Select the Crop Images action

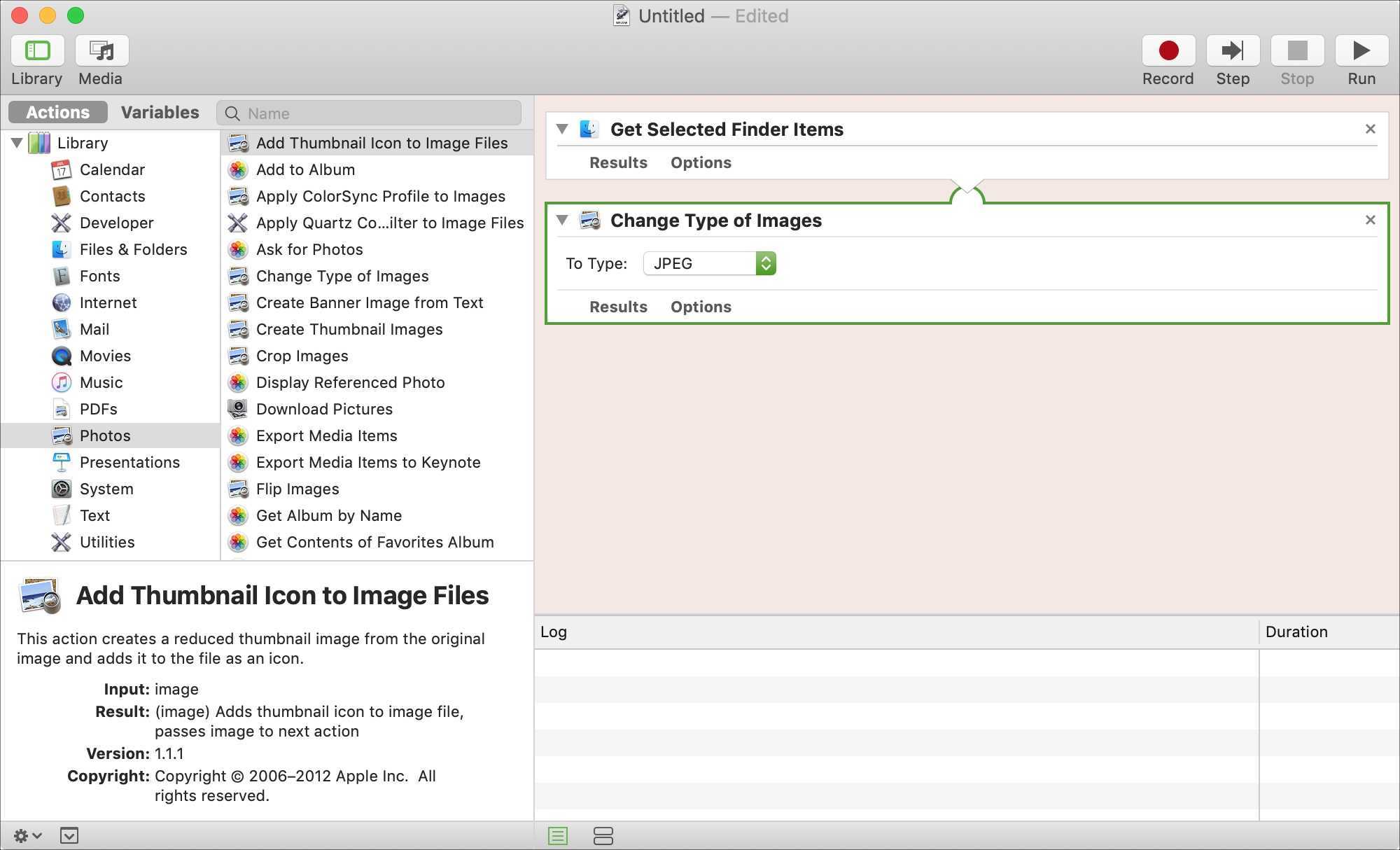[302, 356]
